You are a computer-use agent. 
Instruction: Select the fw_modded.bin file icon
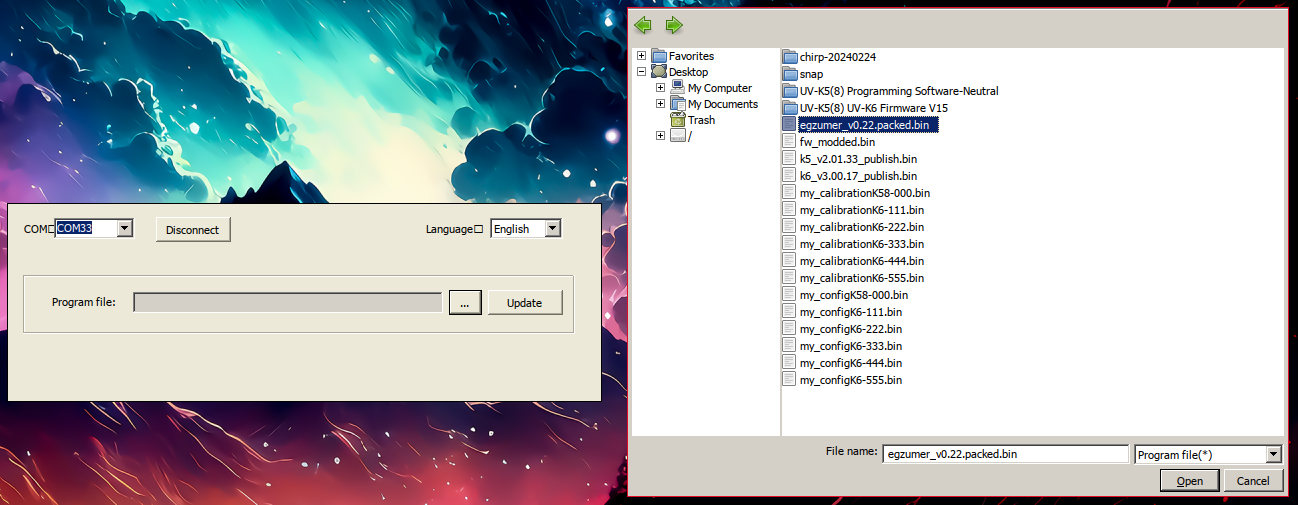pyautogui.click(x=789, y=142)
